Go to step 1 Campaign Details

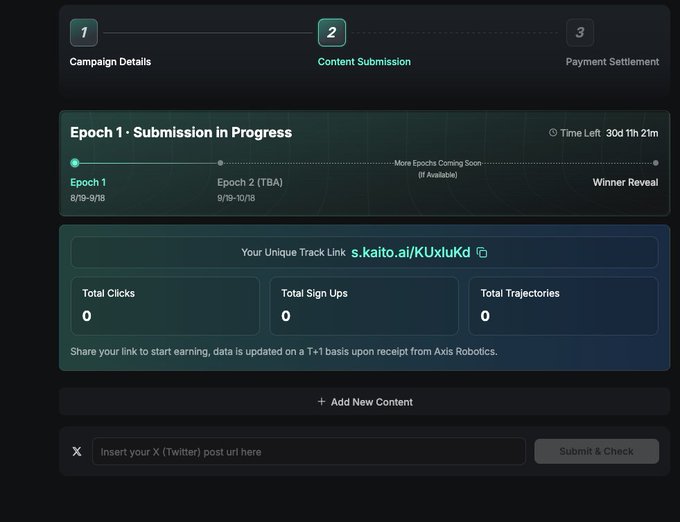(x=84, y=33)
